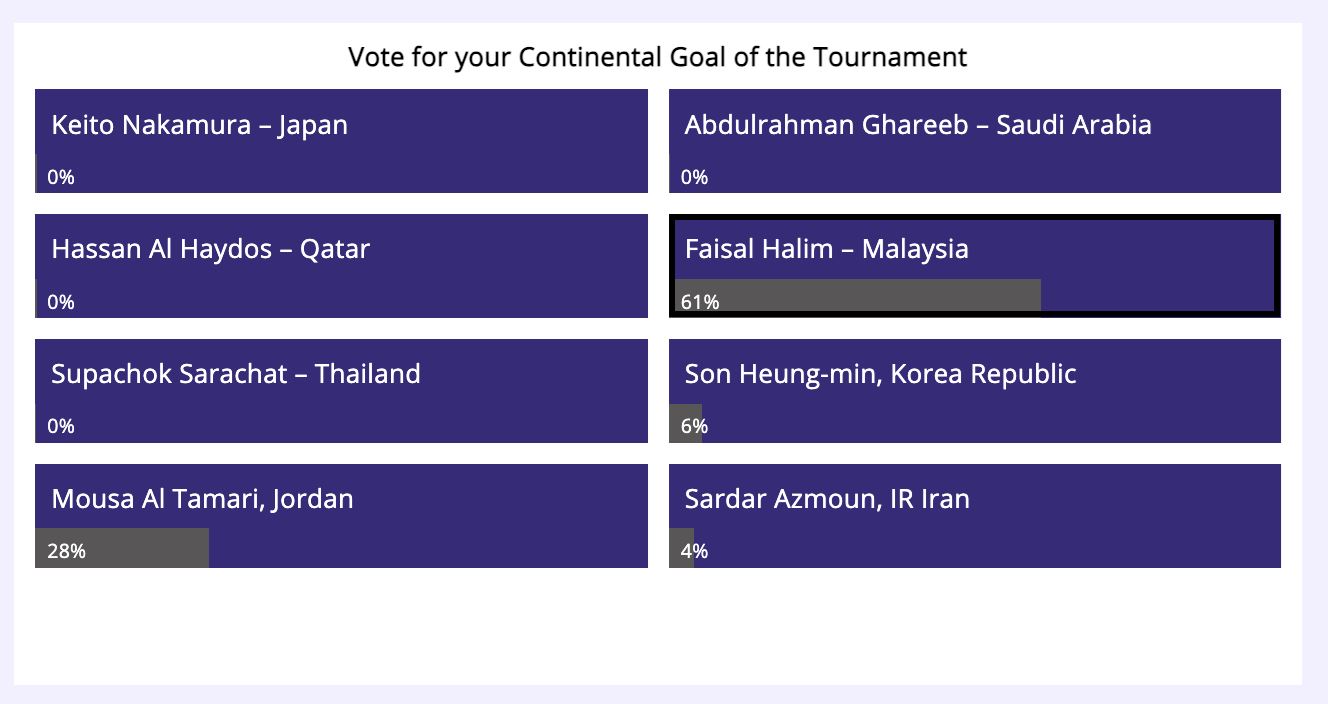This screenshot has width=1328, height=704.
Task: Click the name text Son Heung-min, Korea Republic
Action: point(880,374)
